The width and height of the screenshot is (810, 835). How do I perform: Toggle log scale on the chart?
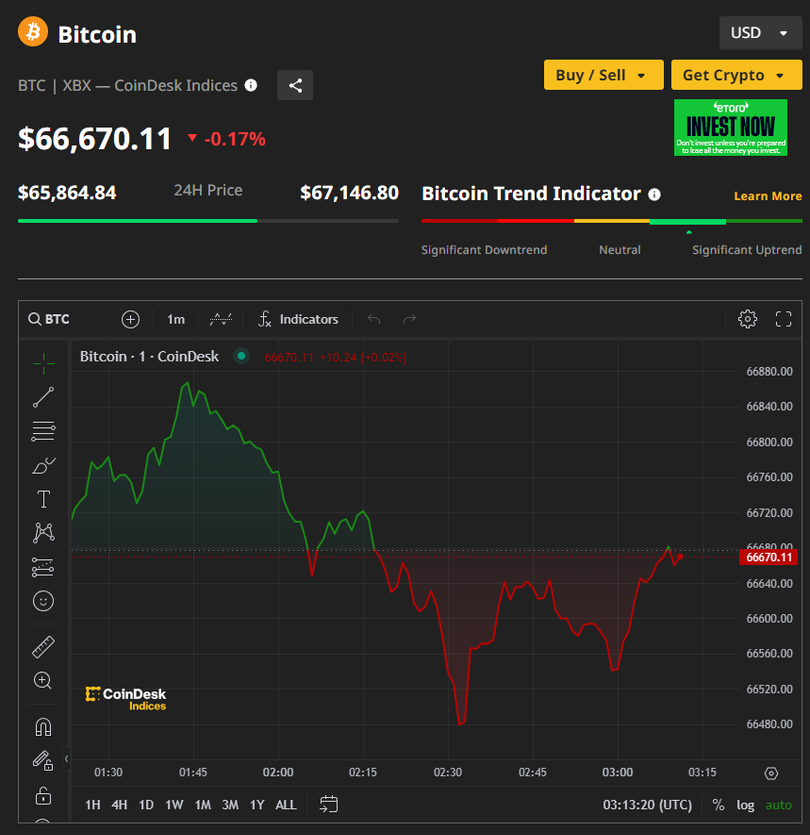(x=745, y=805)
